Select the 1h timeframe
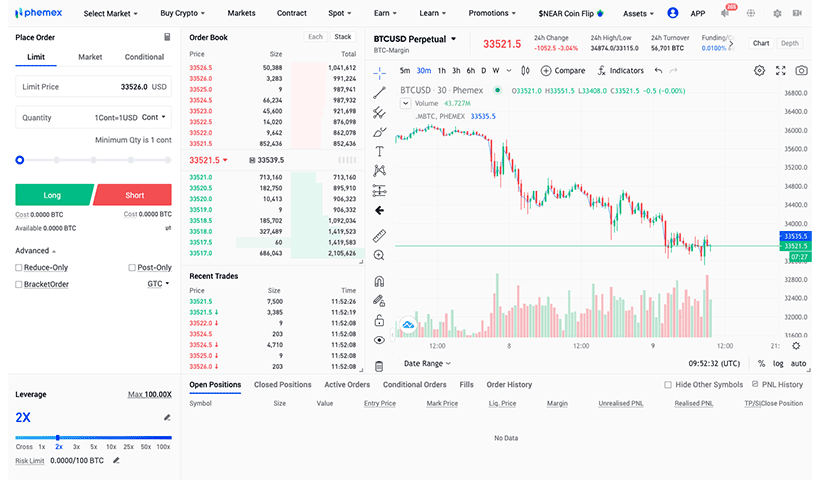The height and width of the screenshot is (480, 820). 442,71
